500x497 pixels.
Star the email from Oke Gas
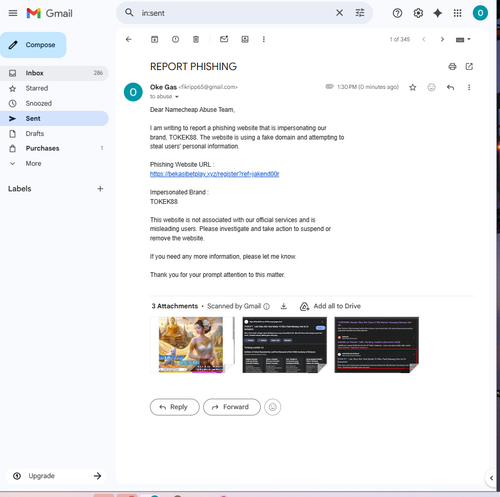[413, 87]
